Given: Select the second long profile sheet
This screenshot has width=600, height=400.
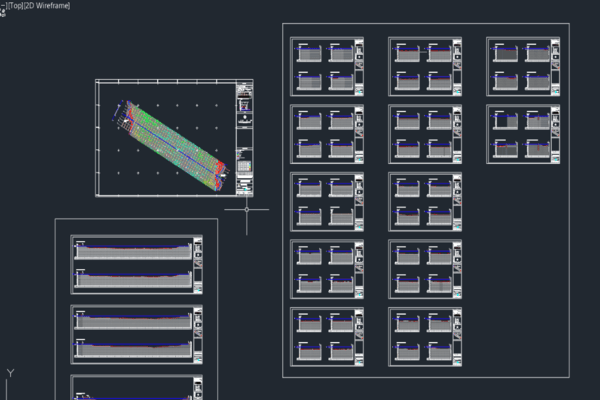Looking at the screenshot, I should [x=137, y=335].
